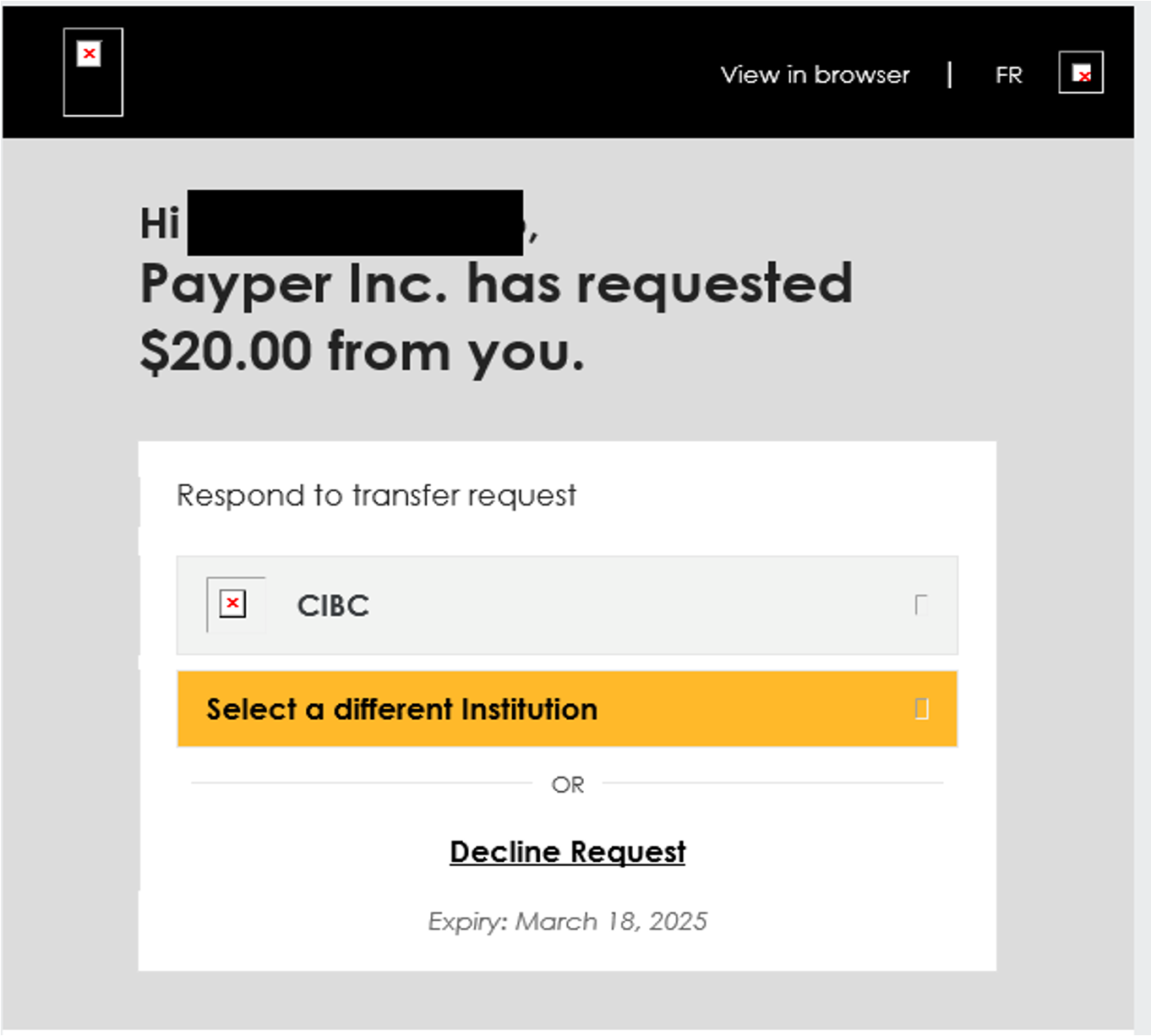Click the redacted recipient name
Screen dimensions: 1151x1036
355,223
